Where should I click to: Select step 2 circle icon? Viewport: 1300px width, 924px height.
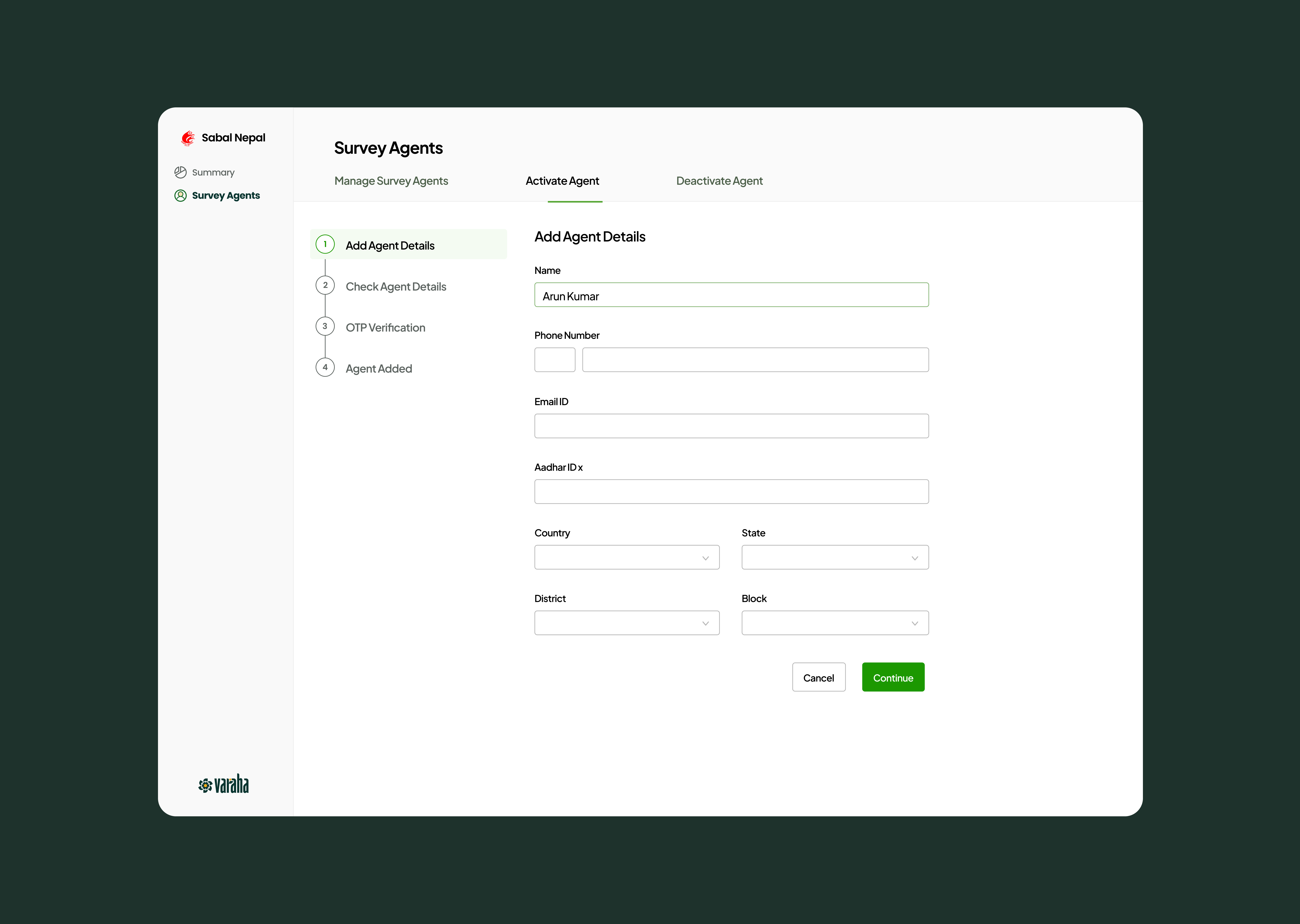325,286
